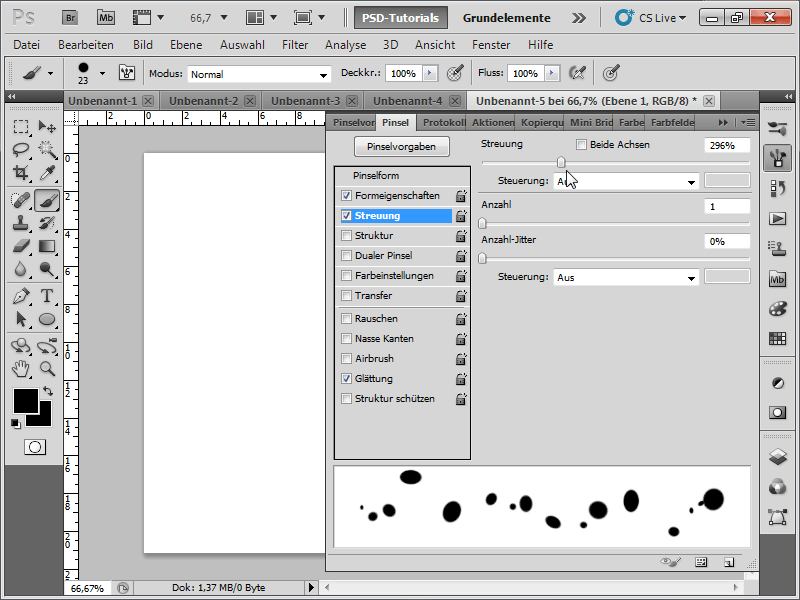Open Steuerung dropdown under Streuung slider

click(x=626, y=181)
